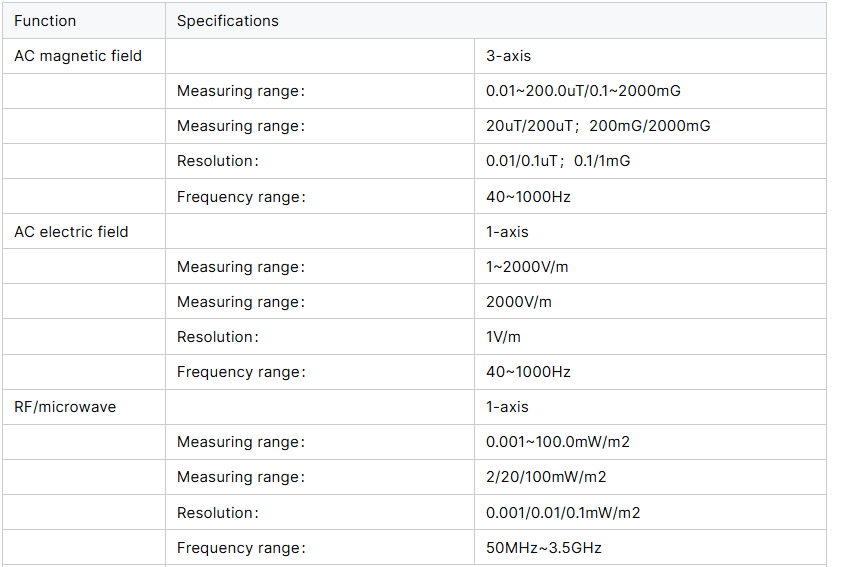Select the RF/microwave row label
The image size is (847, 567).
point(65,407)
